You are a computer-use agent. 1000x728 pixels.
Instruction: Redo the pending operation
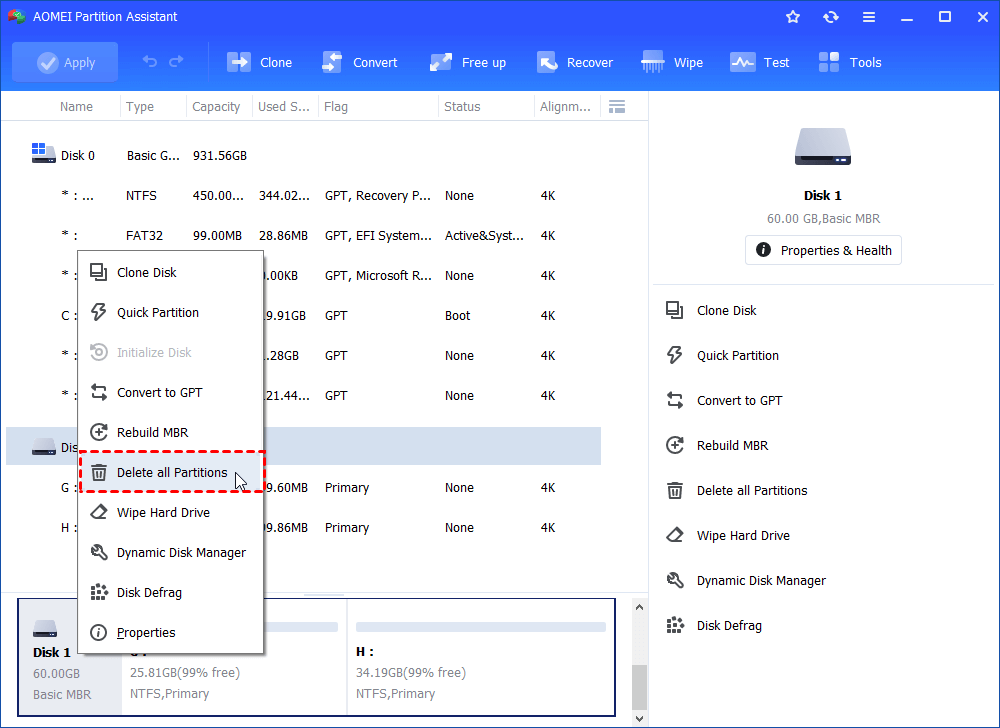click(177, 62)
